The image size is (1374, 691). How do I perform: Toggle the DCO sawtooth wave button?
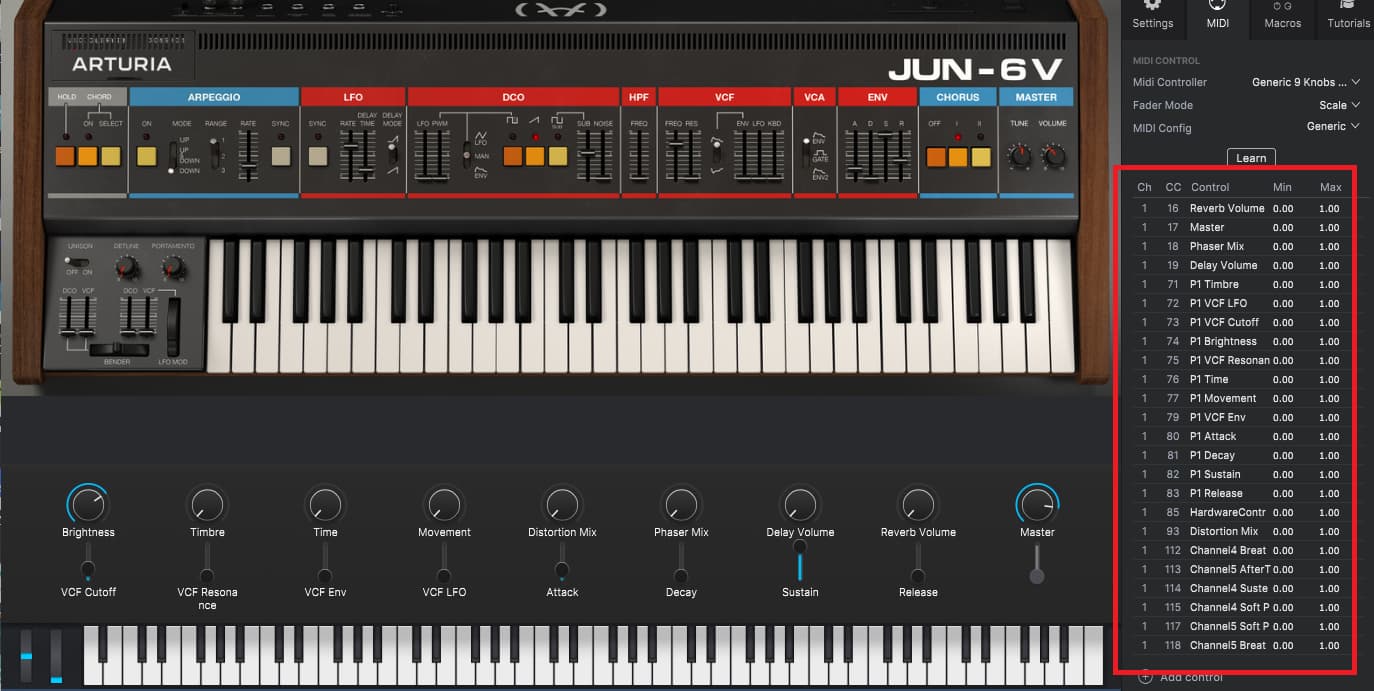pyautogui.click(x=534, y=156)
